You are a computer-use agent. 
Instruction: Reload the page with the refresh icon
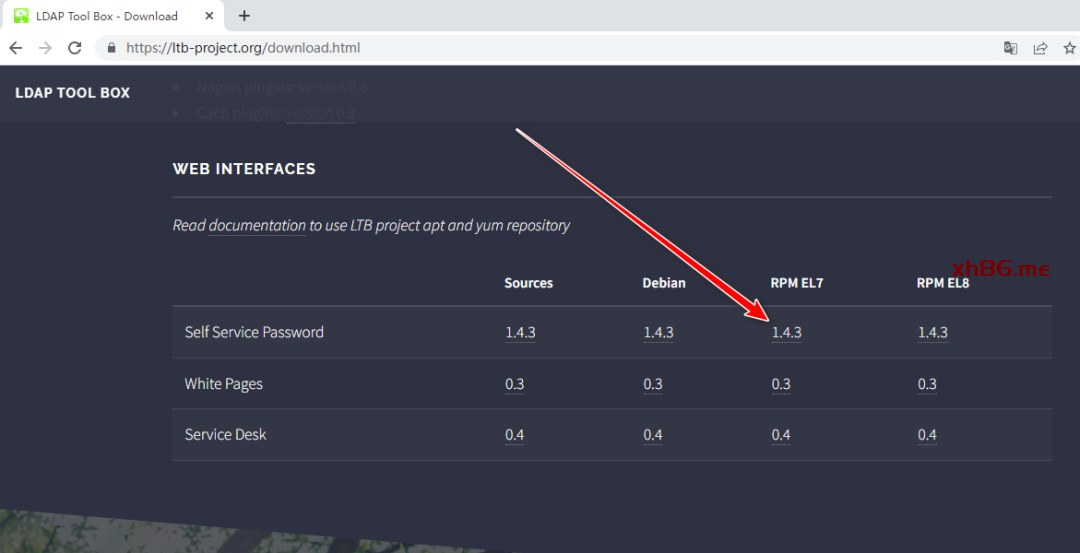tap(74, 48)
